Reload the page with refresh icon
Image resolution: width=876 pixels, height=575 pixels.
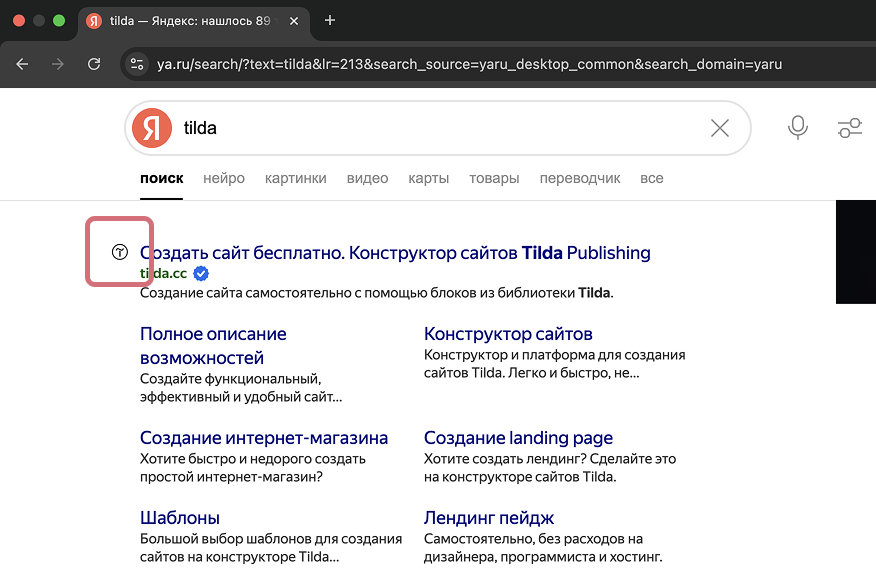pyautogui.click(x=94, y=64)
